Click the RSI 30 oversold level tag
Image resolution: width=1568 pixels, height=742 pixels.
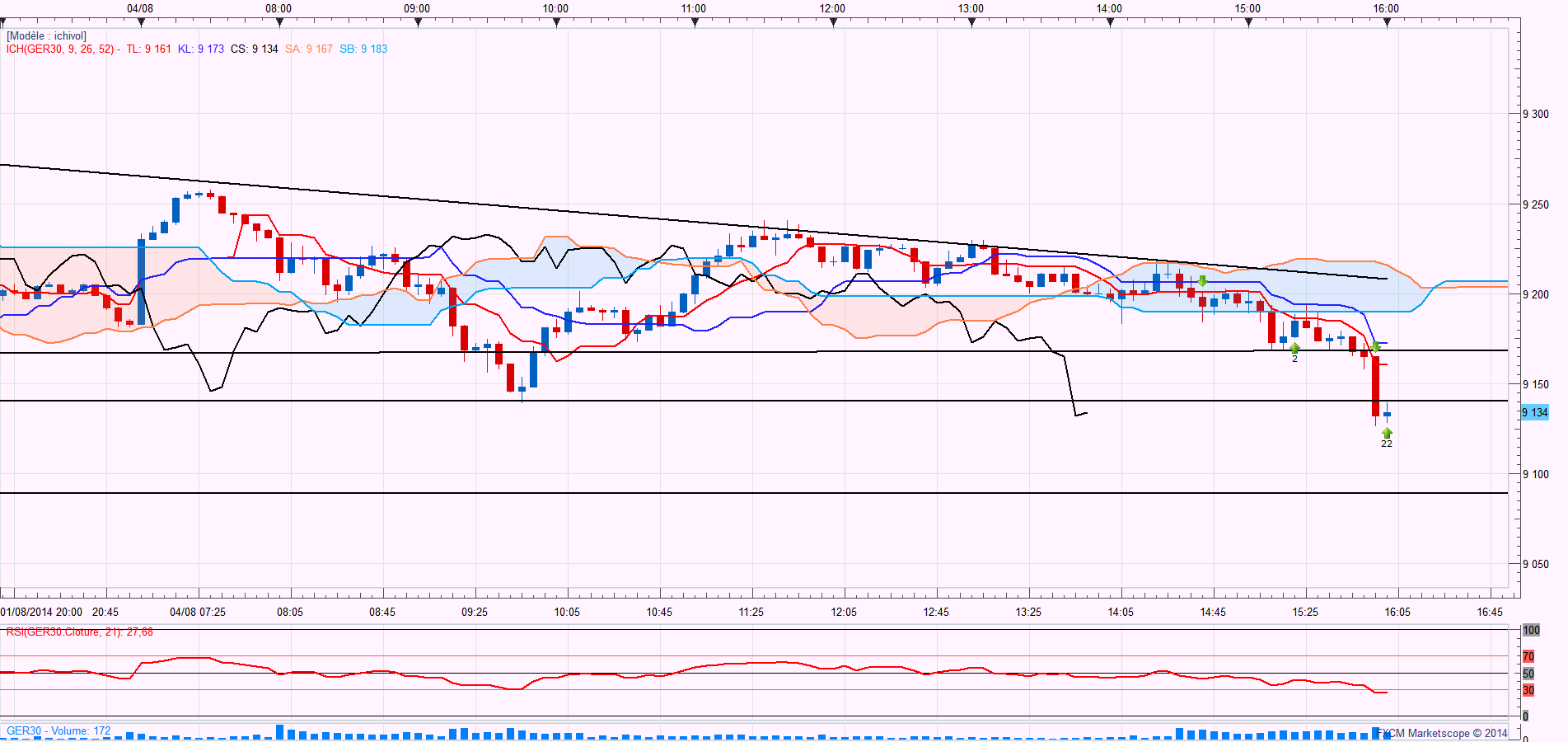click(1528, 690)
